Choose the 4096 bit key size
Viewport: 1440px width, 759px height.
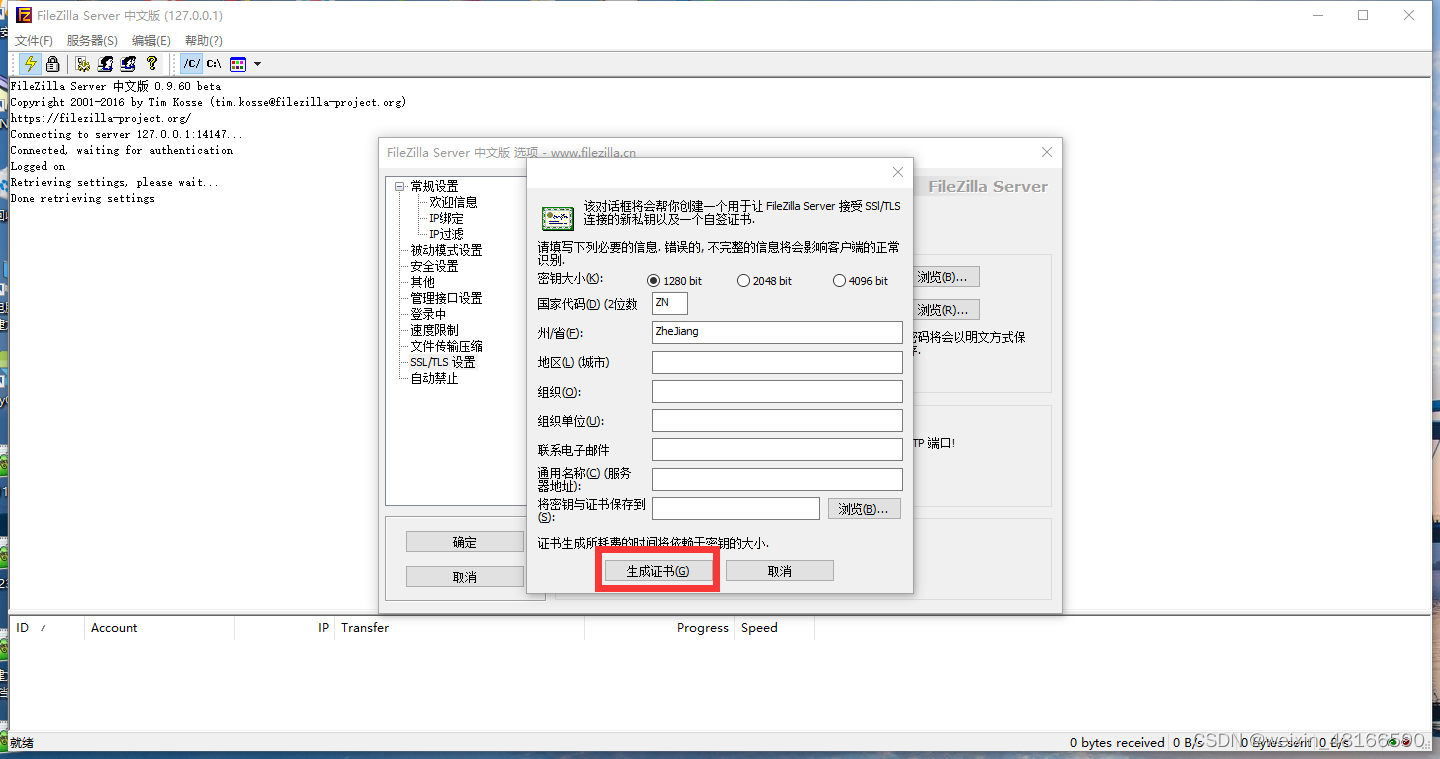coord(860,281)
